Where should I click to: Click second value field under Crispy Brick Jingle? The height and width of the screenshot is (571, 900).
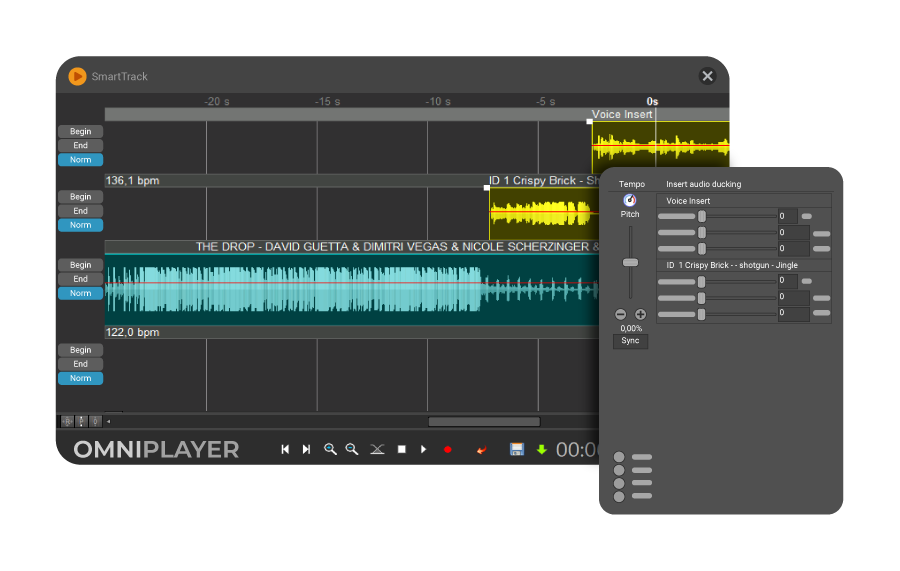tap(793, 297)
